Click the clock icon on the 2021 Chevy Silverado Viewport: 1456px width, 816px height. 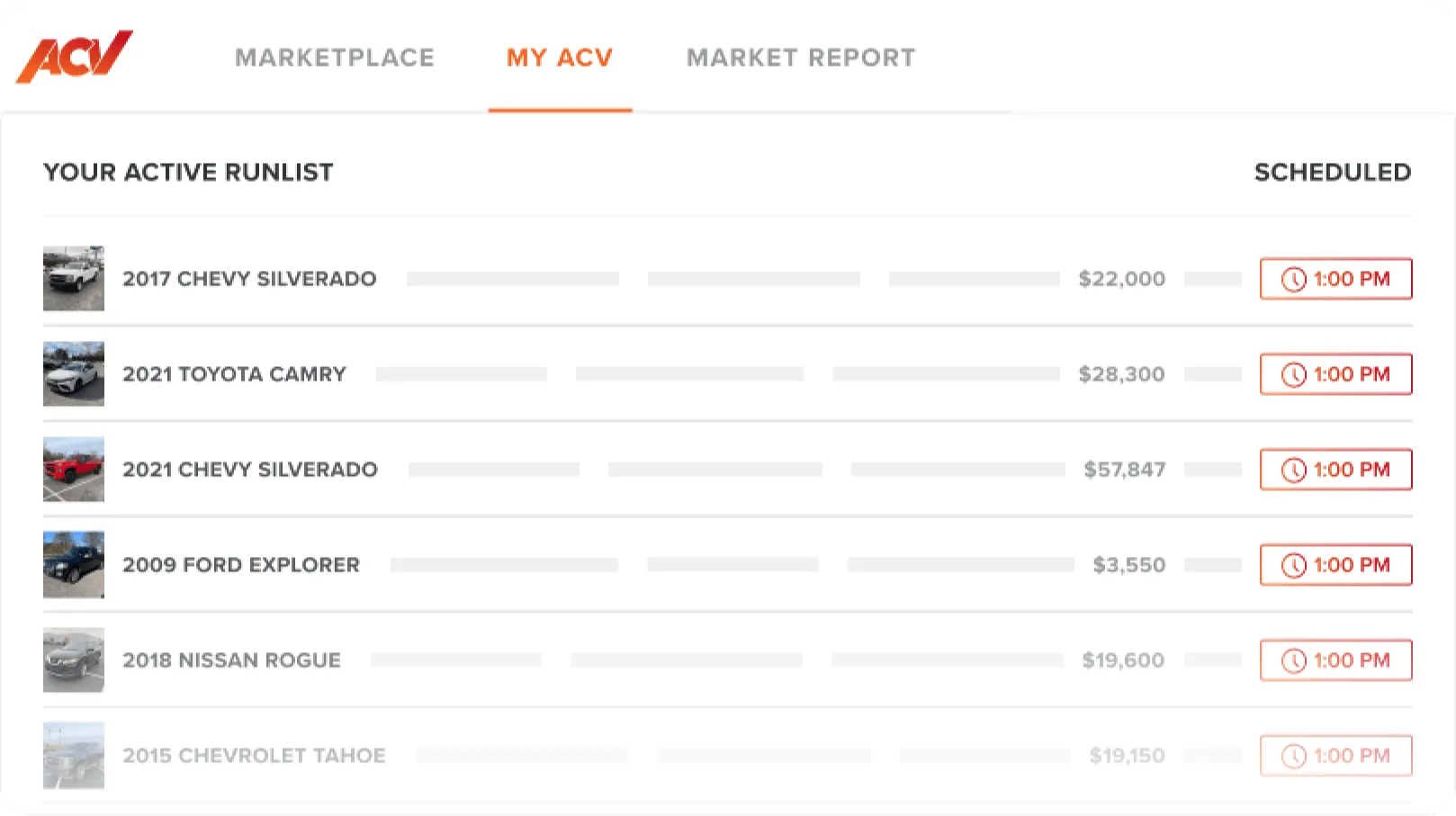point(1293,469)
